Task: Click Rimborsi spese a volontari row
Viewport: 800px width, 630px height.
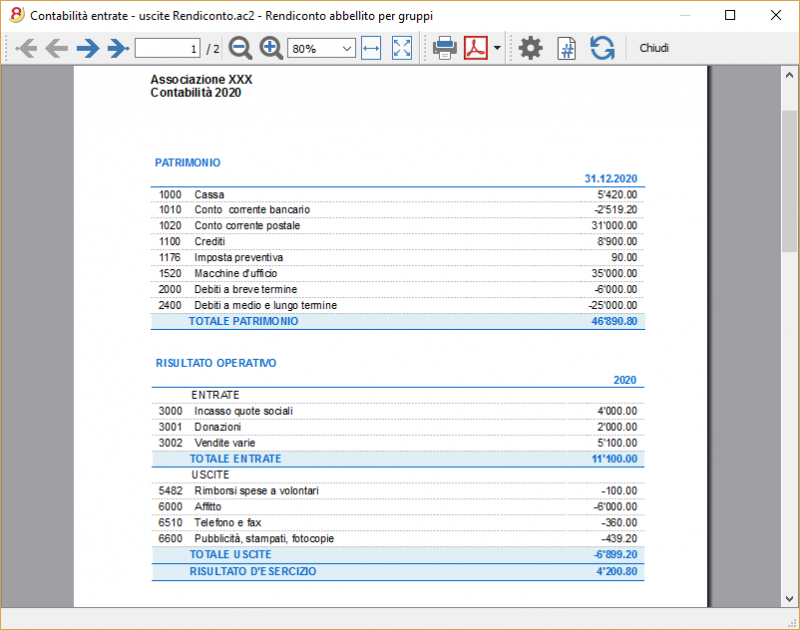Action: point(397,491)
